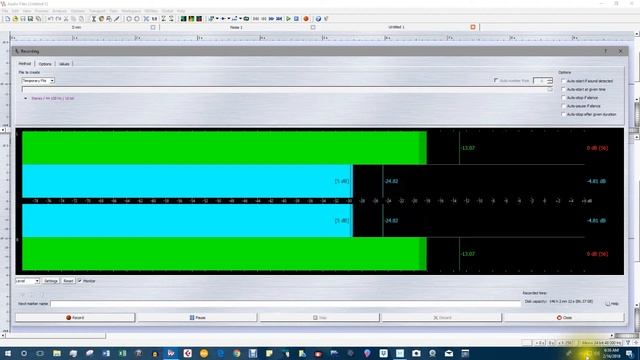Click the blue stop square in toolbar
The image size is (640, 360).
(x=297, y=19)
